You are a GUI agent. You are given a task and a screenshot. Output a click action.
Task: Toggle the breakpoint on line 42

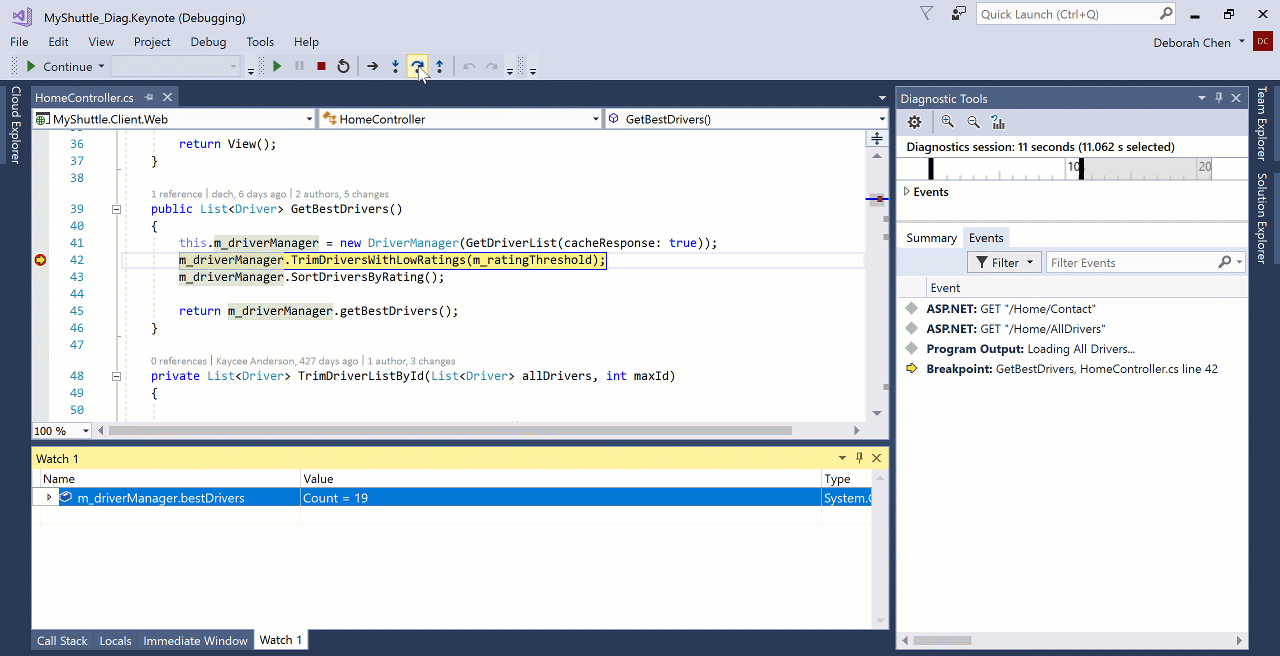[40, 260]
